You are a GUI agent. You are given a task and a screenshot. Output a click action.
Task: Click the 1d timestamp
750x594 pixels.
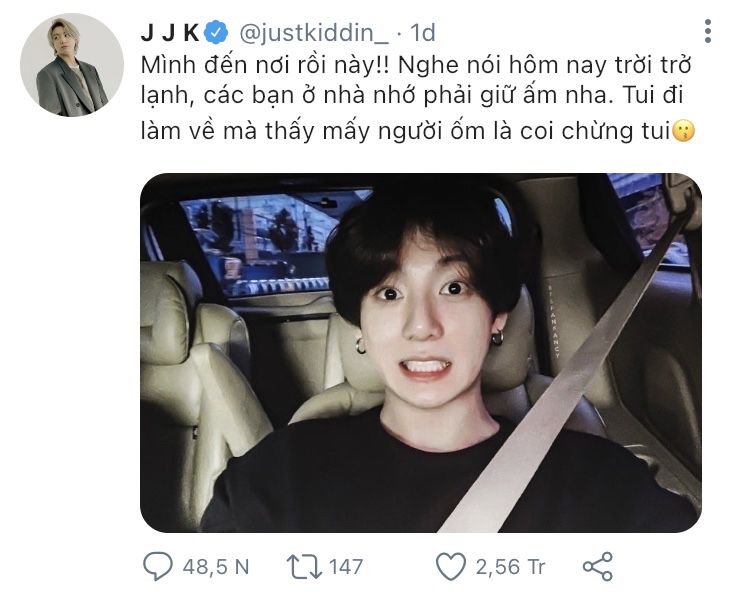coord(423,33)
